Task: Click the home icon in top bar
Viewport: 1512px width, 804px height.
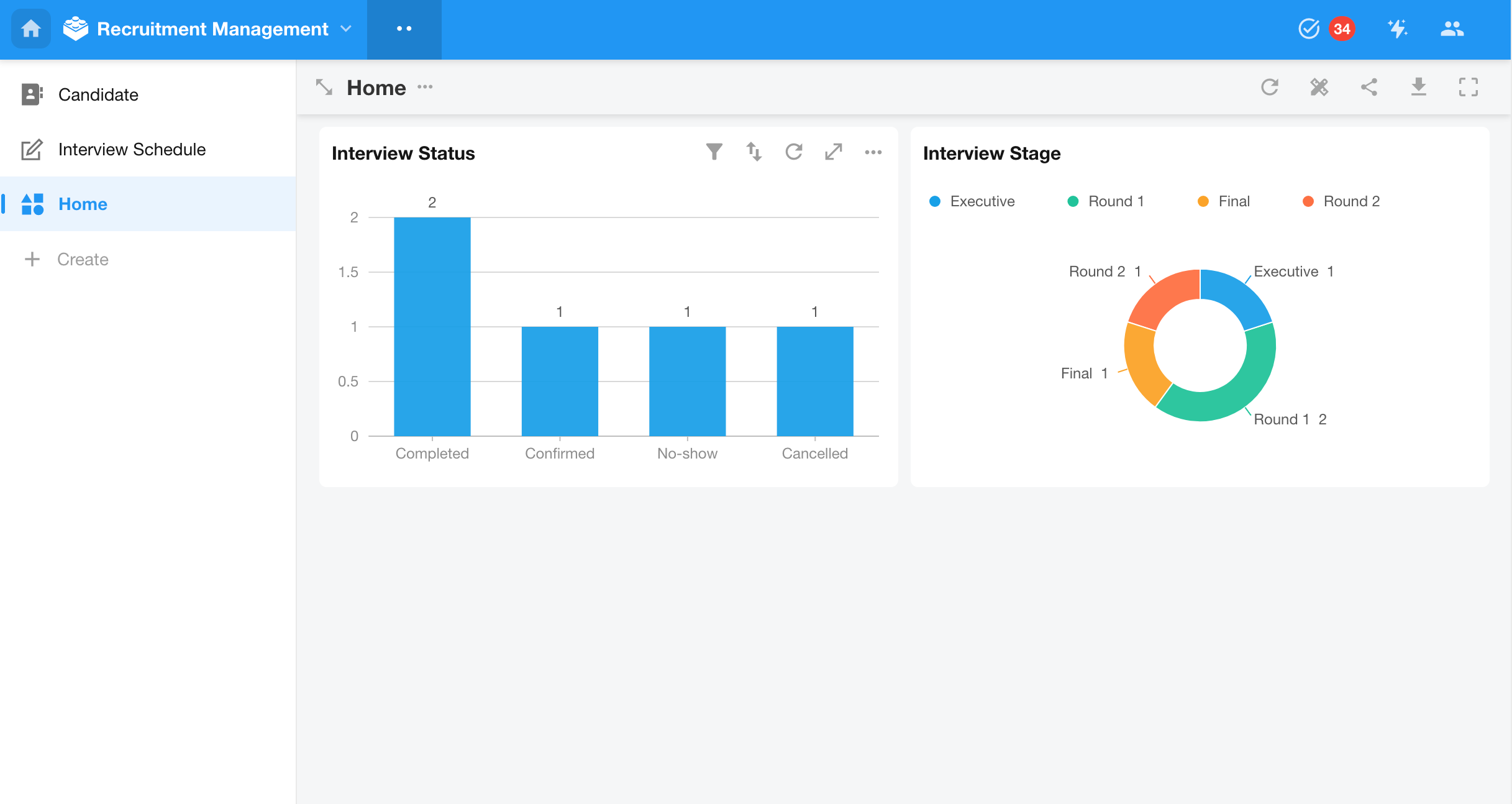Action: [x=31, y=29]
